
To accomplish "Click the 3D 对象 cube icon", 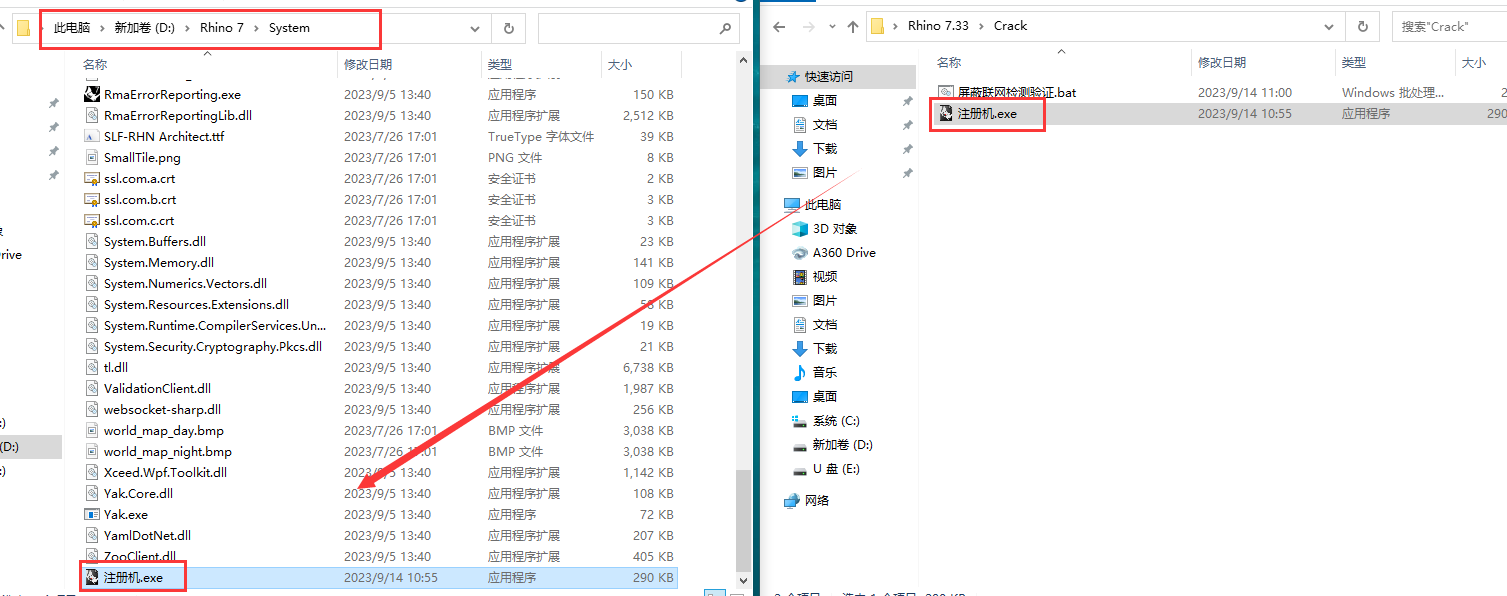I will point(800,229).
